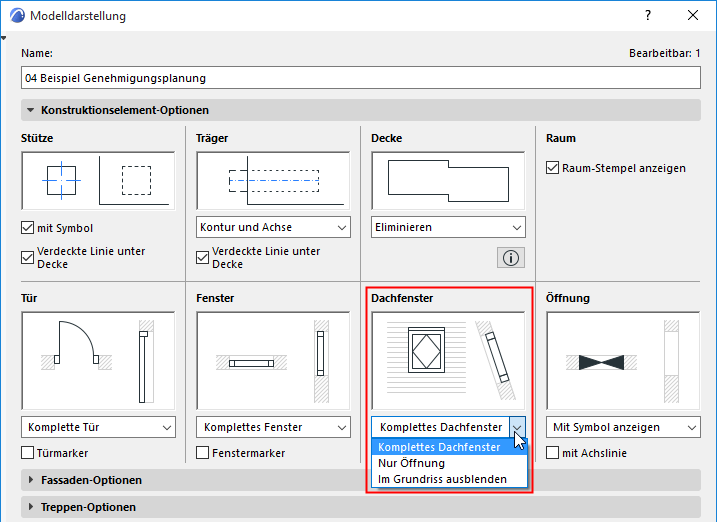Click the Tür door preview image
This screenshot has width=717, height=522.
[98, 360]
